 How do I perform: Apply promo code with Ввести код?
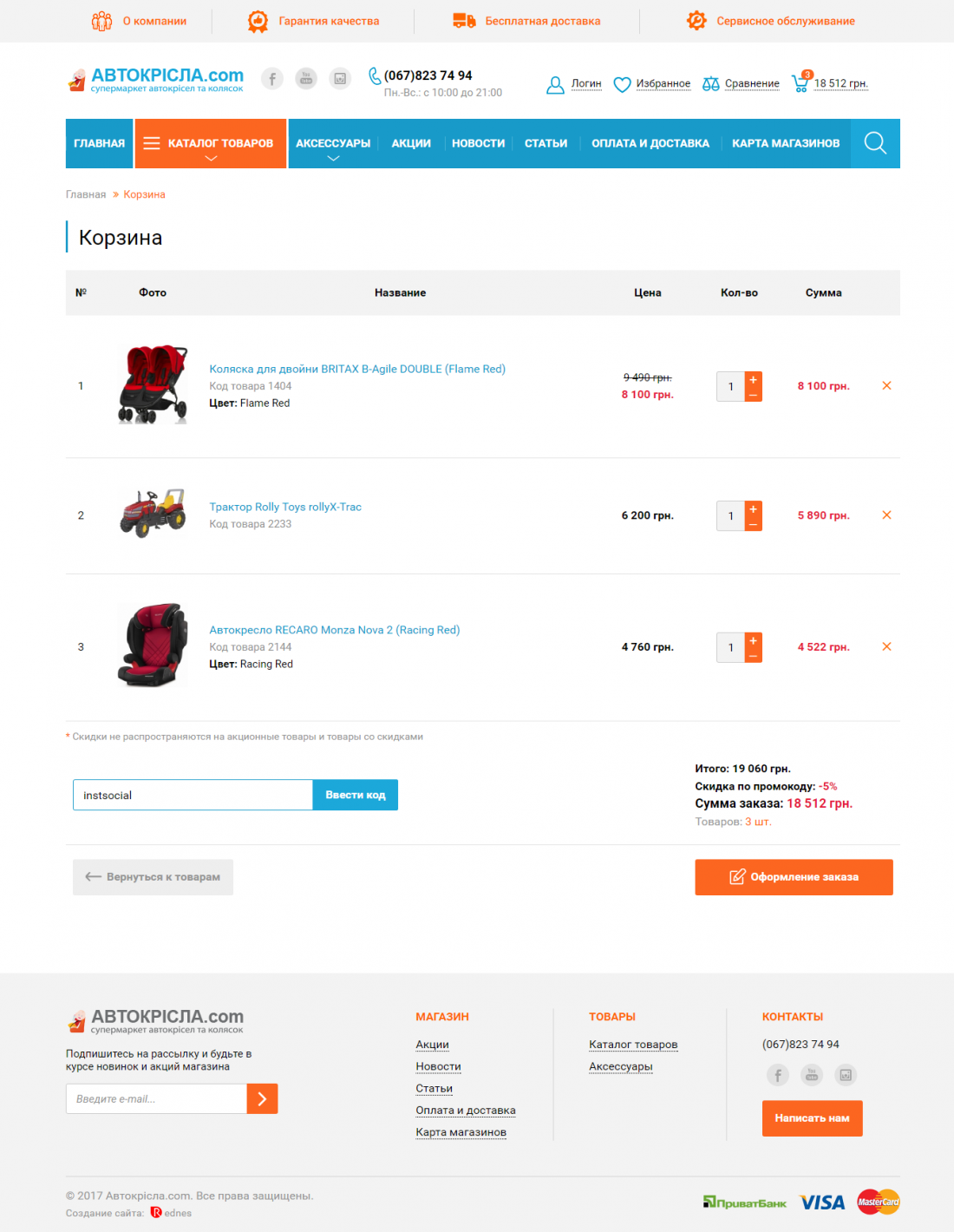click(x=356, y=795)
